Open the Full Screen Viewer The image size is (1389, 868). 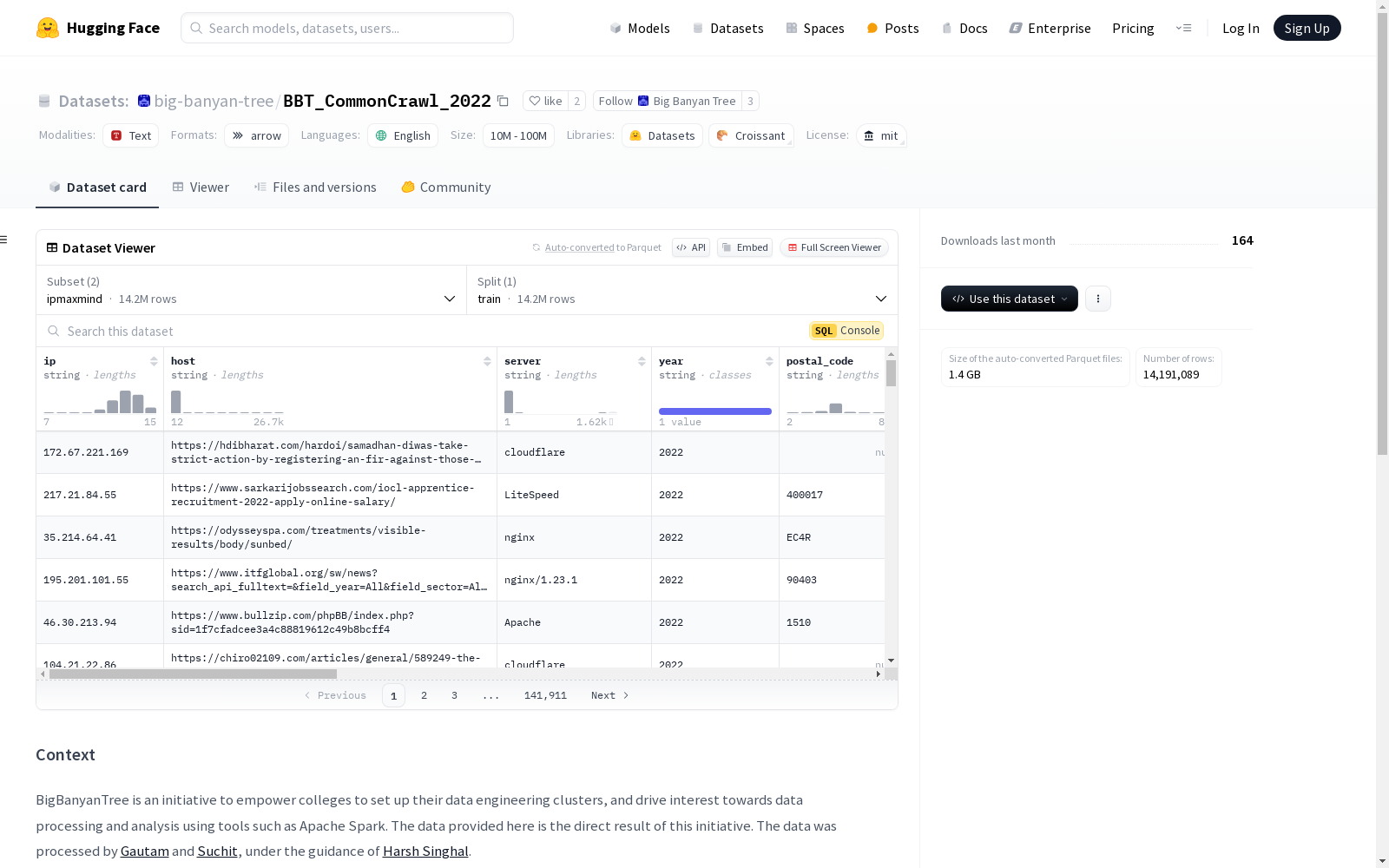click(x=833, y=248)
